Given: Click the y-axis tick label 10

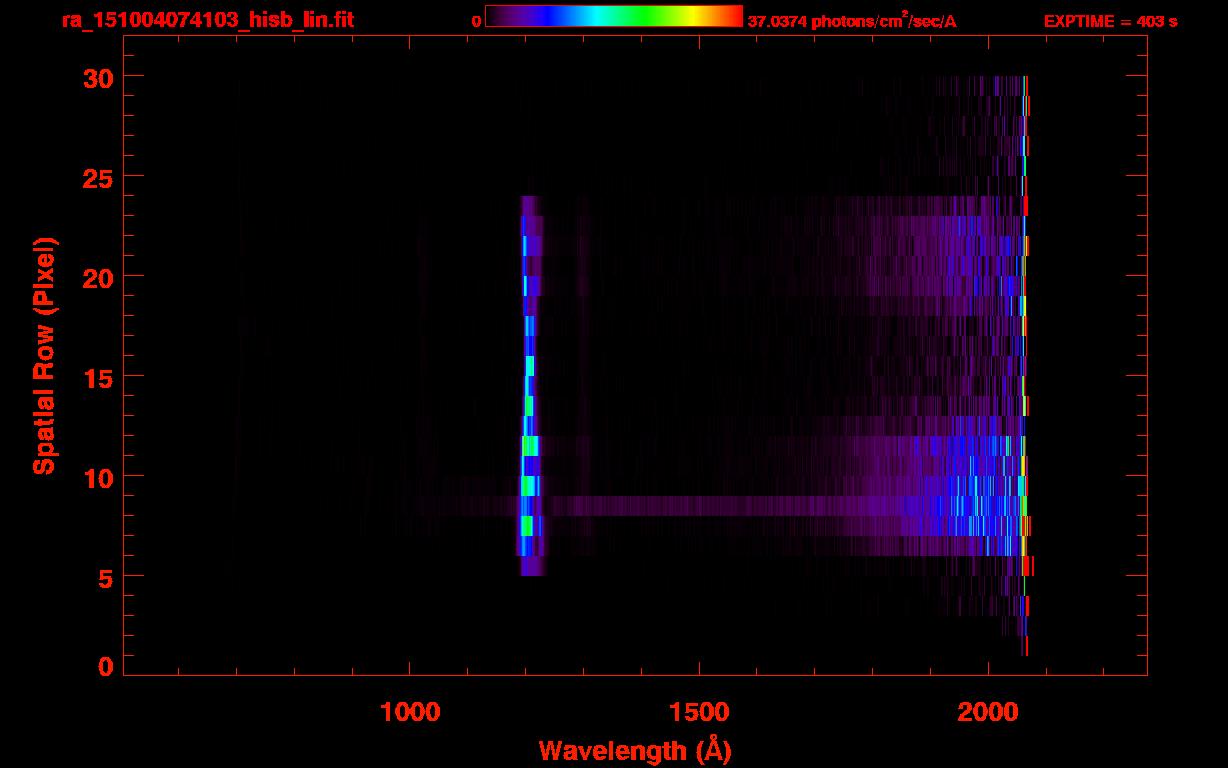Looking at the screenshot, I should (97, 477).
